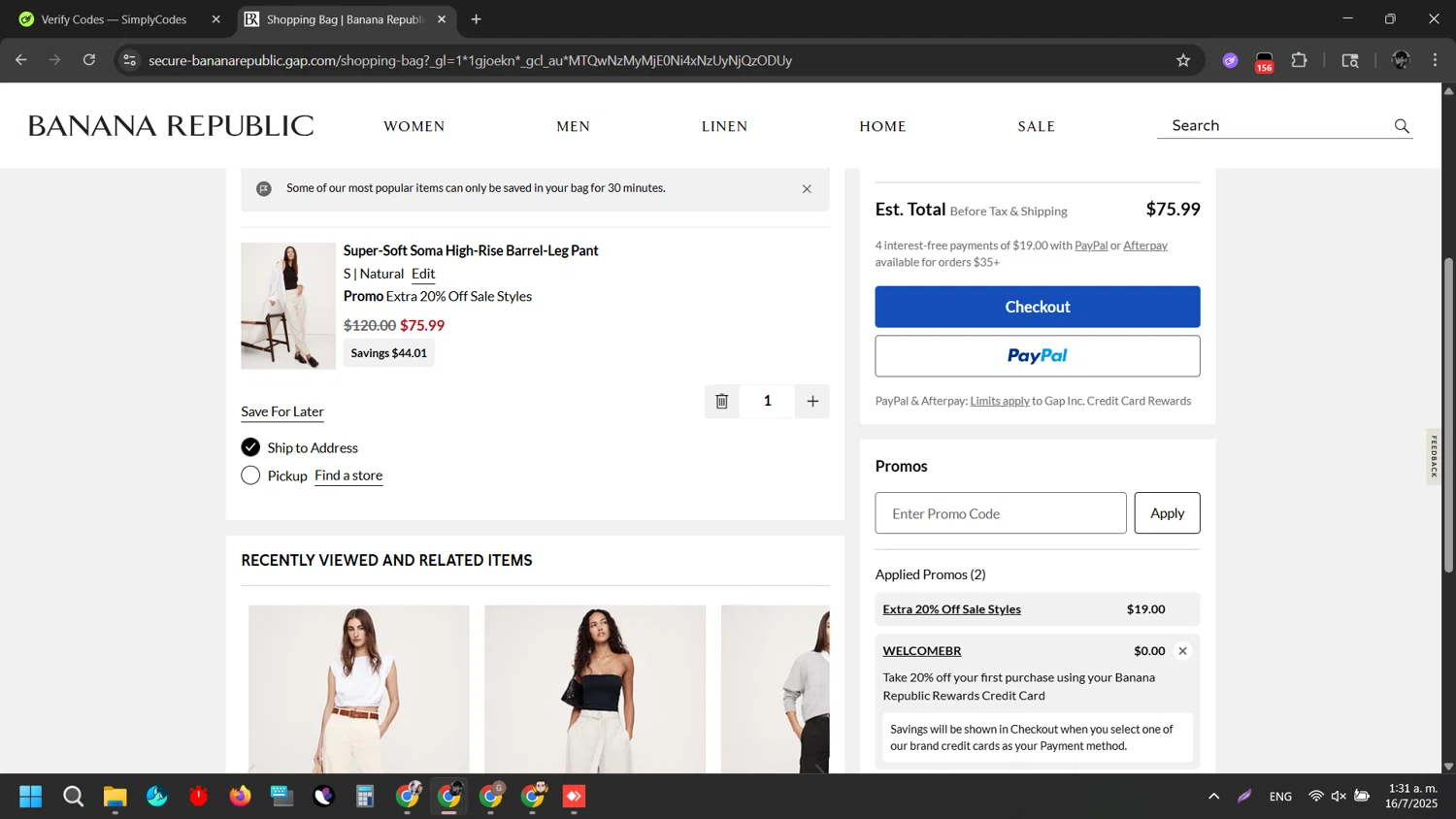Pay with the PayPal button
This screenshot has width=1456, height=819.
pos(1038,356)
